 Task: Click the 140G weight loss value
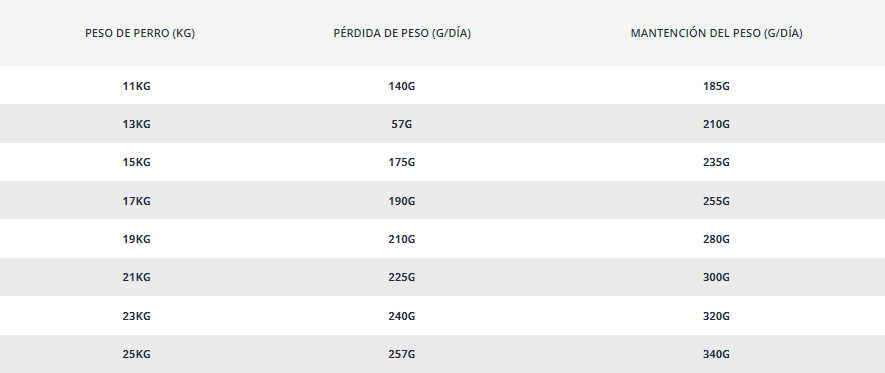click(x=402, y=86)
